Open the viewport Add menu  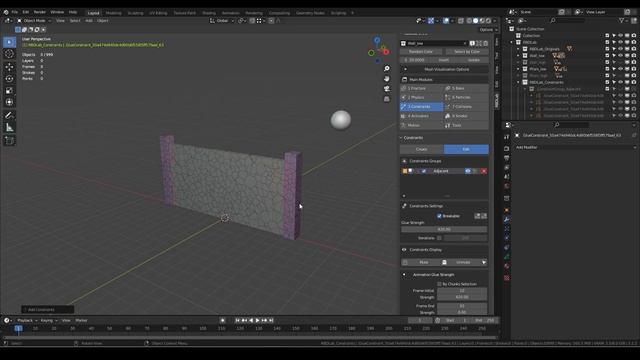click(x=89, y=20)
